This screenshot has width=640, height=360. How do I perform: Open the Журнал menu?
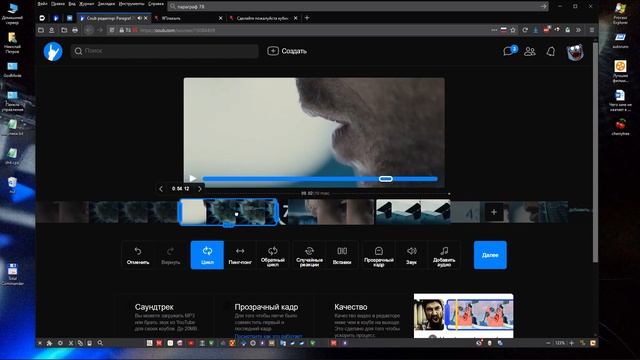coord(87,4)
